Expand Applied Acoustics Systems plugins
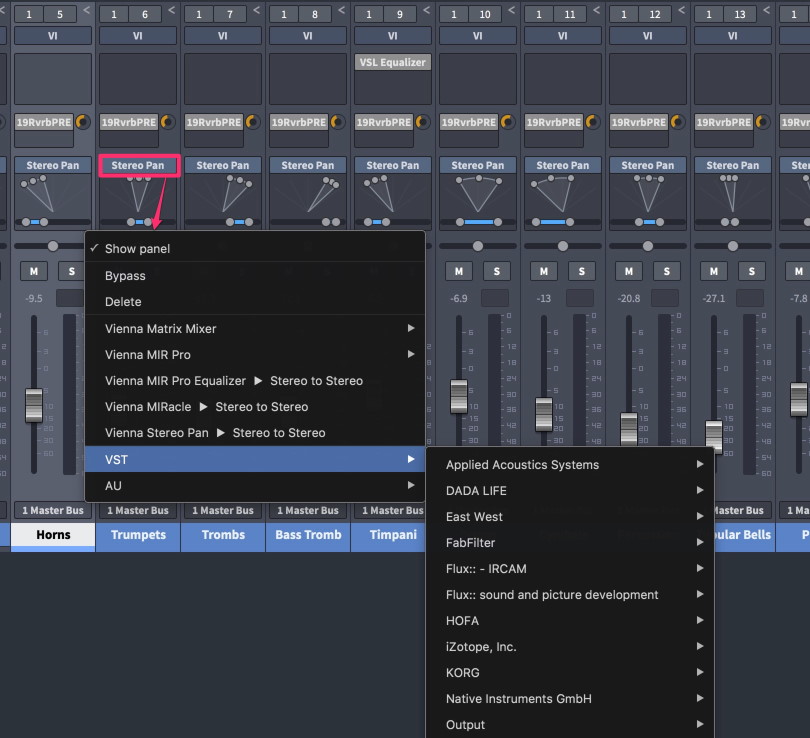This screenshot has height=738, width=810. click(570, 464)
